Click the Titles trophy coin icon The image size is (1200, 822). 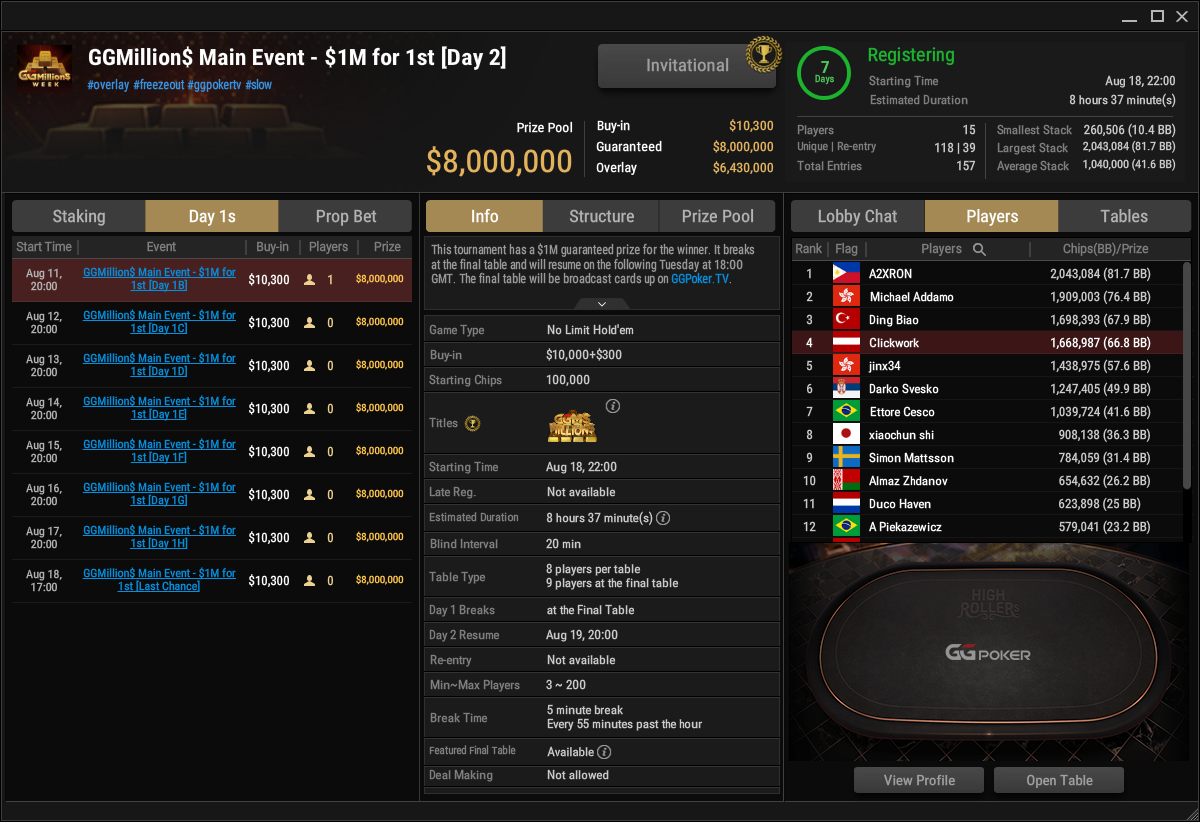pos(473,424)
